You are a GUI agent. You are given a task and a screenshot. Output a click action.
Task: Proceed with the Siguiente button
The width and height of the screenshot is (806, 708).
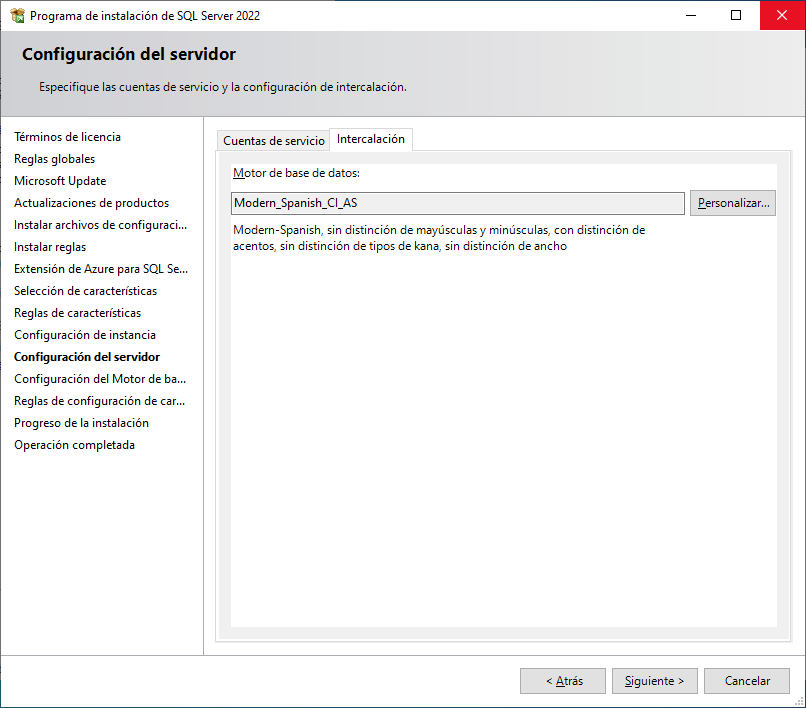[654, 681]
